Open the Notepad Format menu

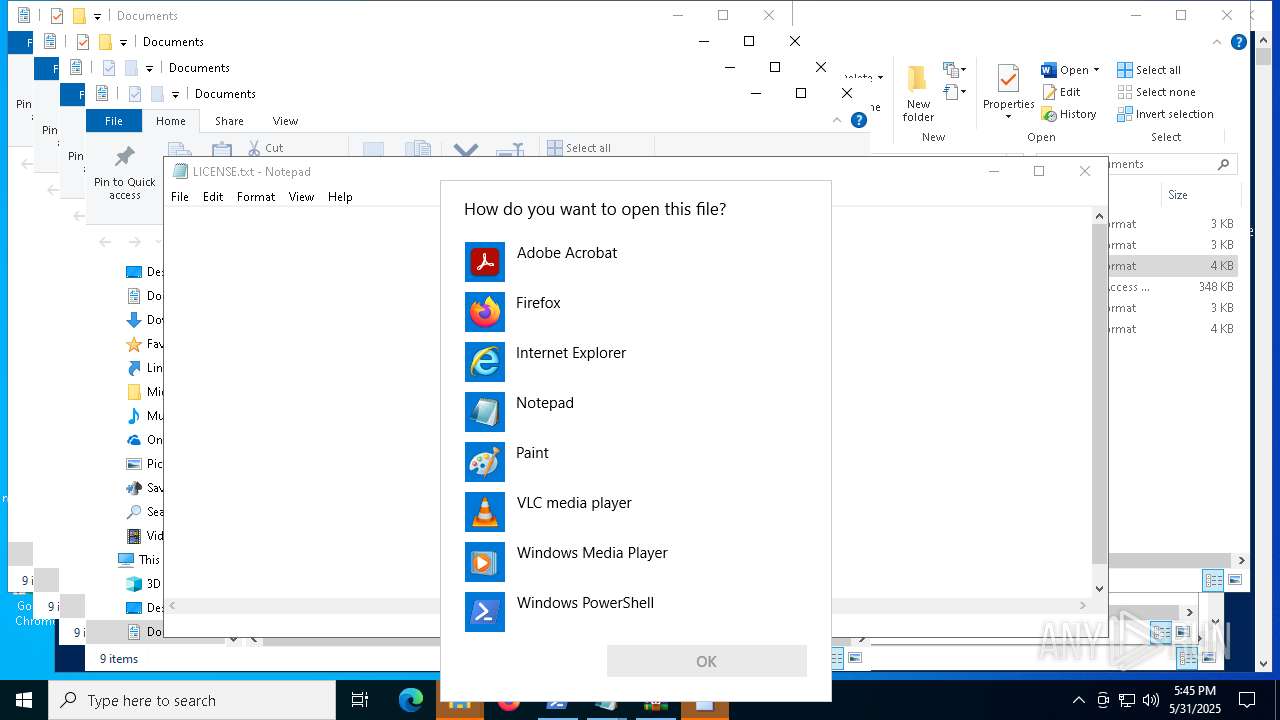pyautogui.click(x=256, y=197)
